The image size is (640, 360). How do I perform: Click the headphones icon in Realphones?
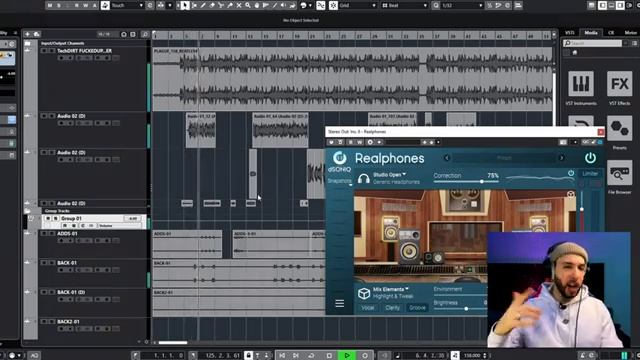click(363, 178)
